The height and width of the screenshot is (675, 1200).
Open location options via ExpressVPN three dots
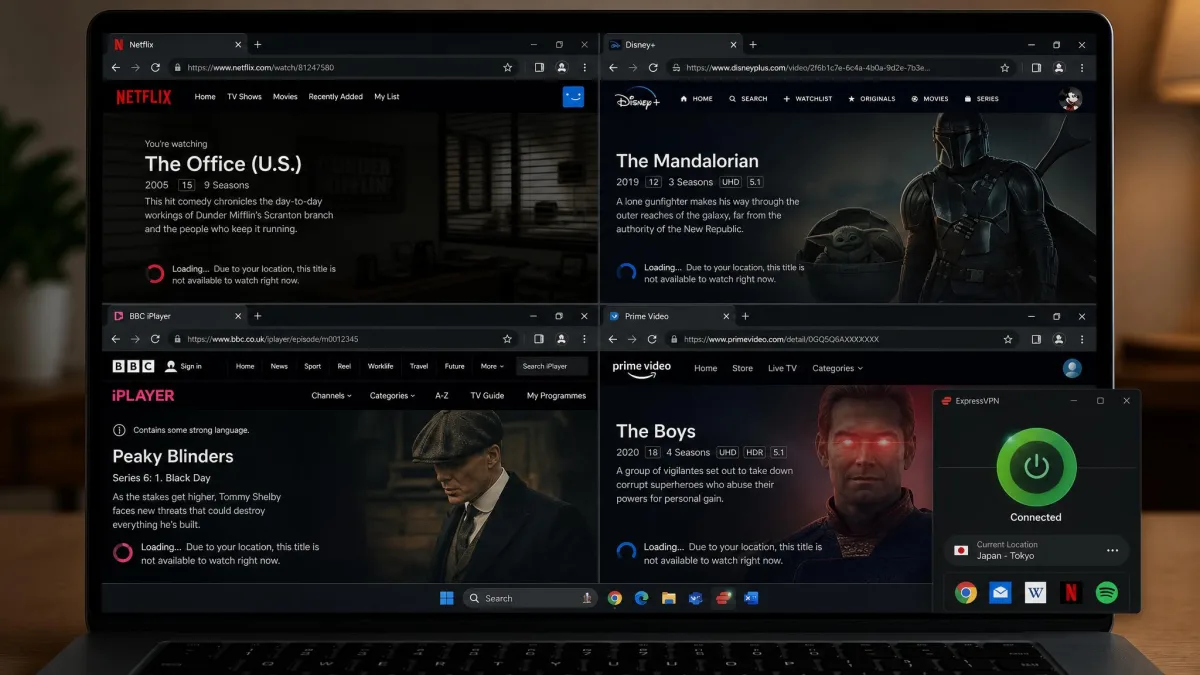click(1112, 550)
